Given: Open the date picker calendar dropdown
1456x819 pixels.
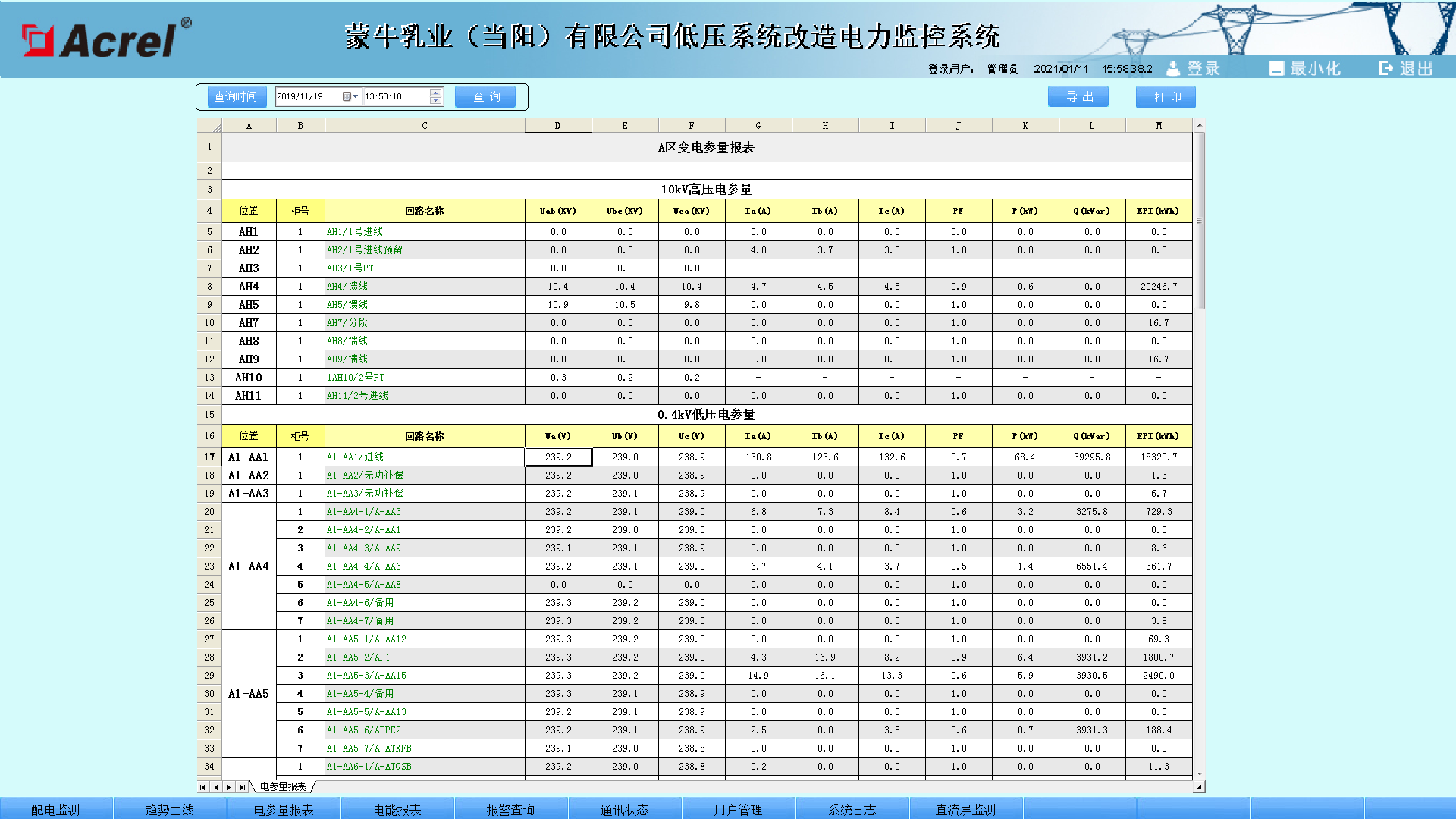Looking at the screenshot, I should click(350, 97).
